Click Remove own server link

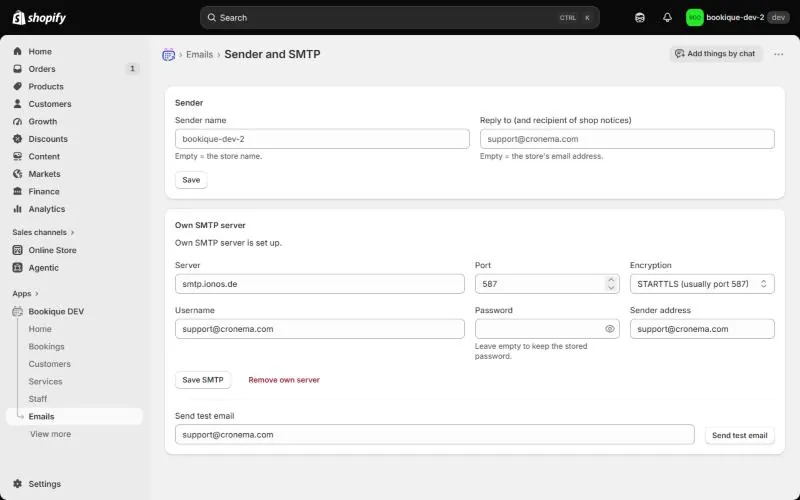click(284, 380)
